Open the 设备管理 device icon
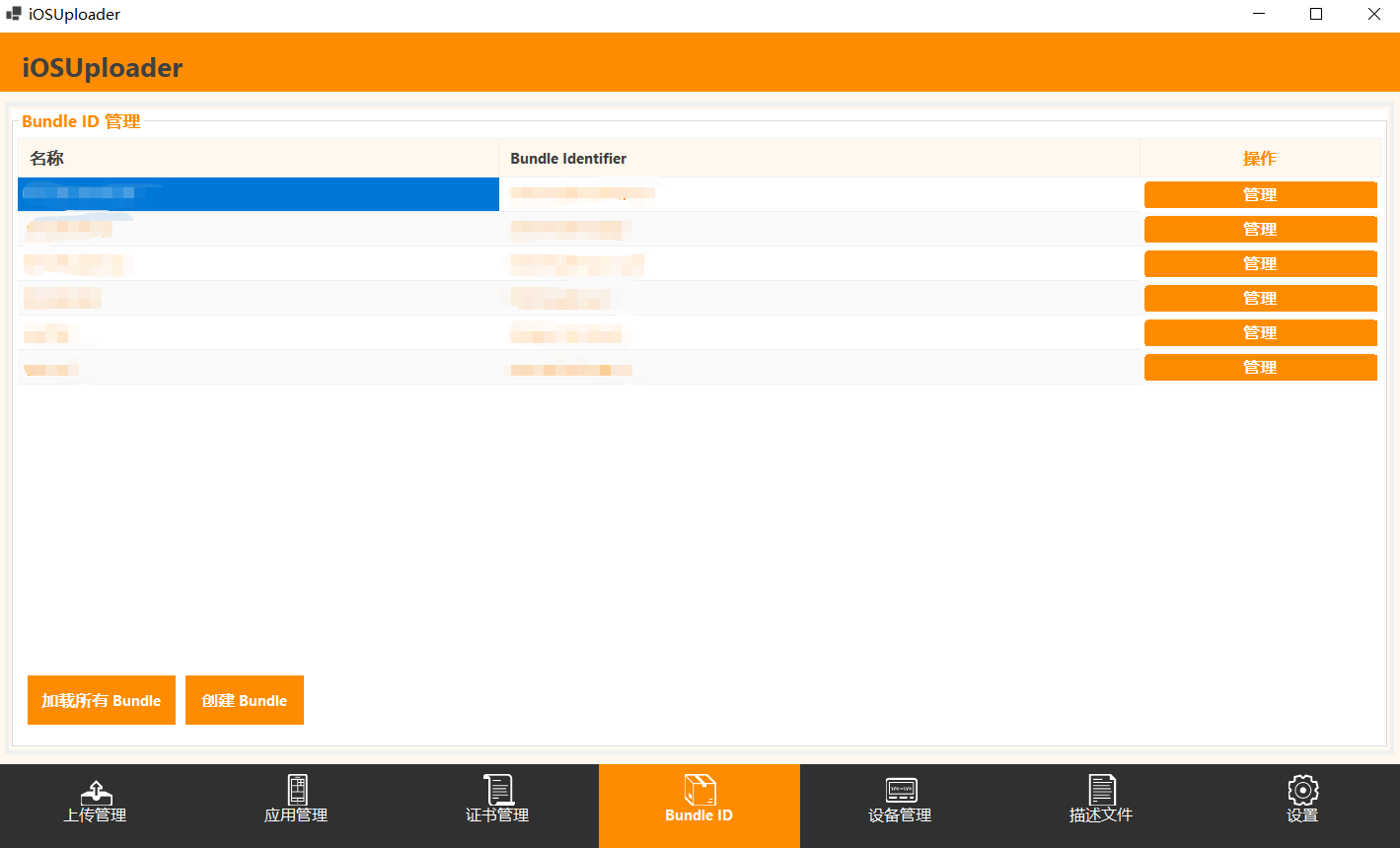The height and width of the screenshot is (848, 1400). tap(901, 790)
